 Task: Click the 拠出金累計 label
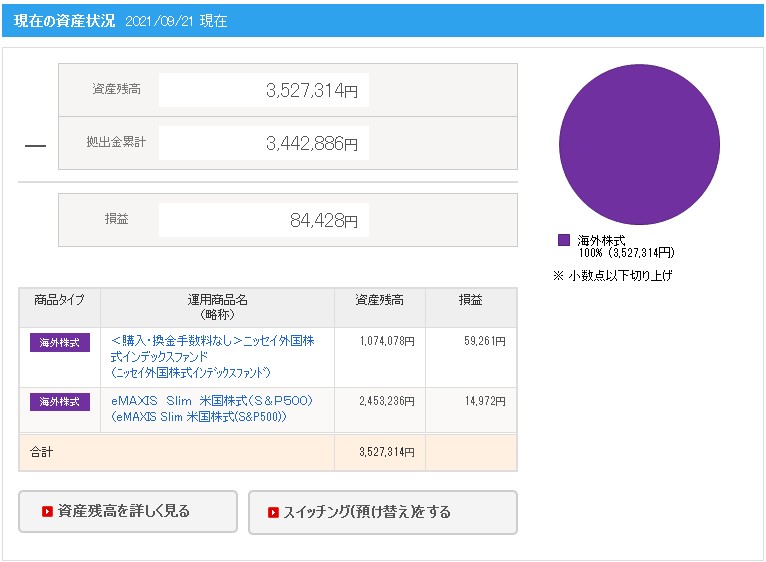116,142
